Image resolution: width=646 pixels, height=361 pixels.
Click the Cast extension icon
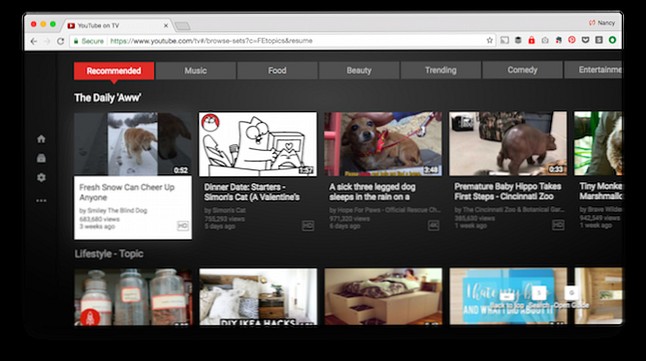(x=505, y=40)
